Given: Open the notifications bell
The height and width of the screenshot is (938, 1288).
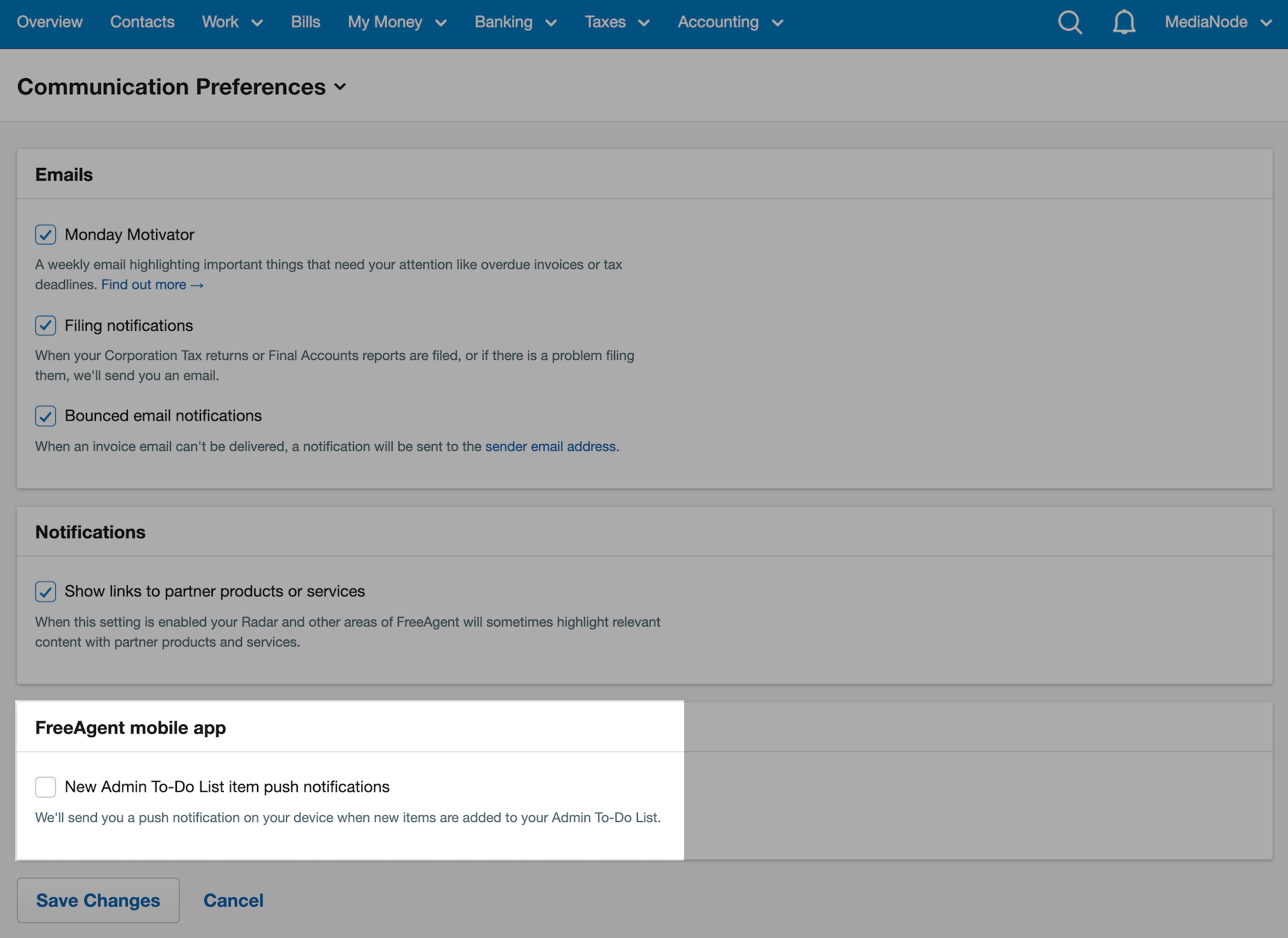Looking at the screenshot, I should click(x=1124, y=22).
